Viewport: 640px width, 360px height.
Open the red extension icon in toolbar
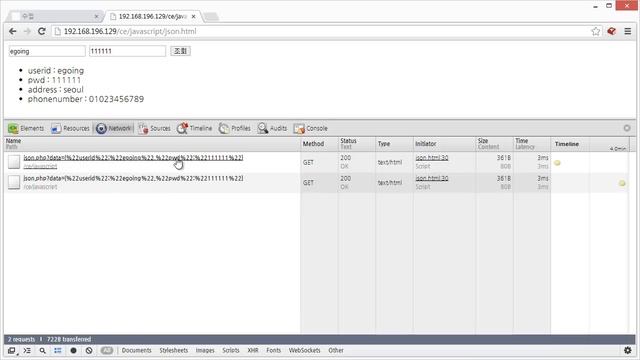tap(611, 31)
